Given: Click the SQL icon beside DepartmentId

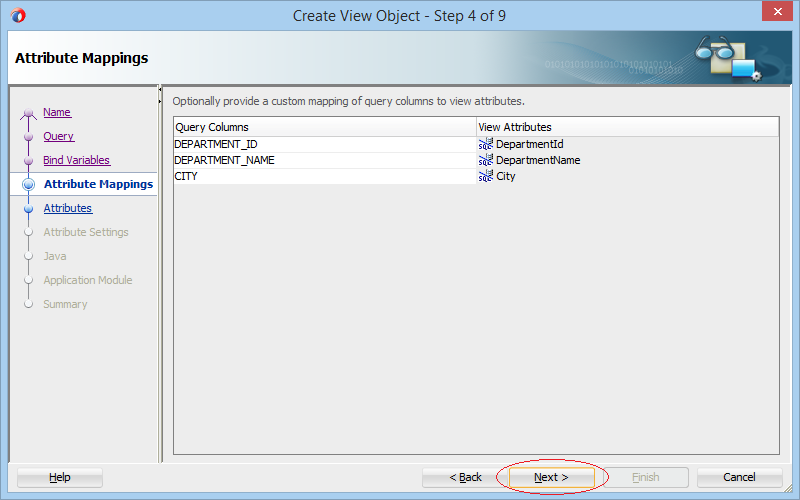Looking at the screenshot, I should [x=486, y=144].
